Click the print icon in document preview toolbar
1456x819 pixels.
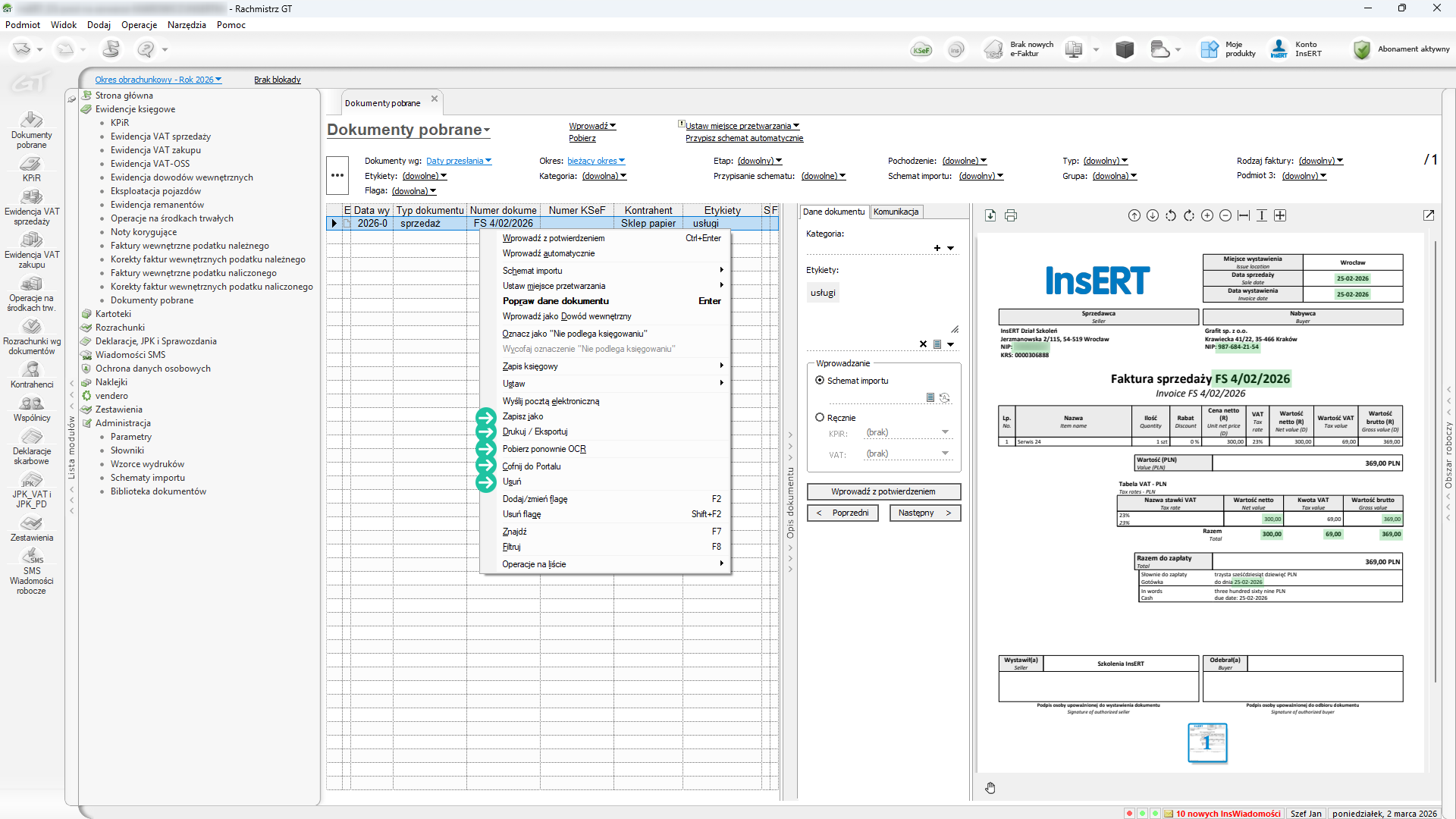click(1011, 216)
